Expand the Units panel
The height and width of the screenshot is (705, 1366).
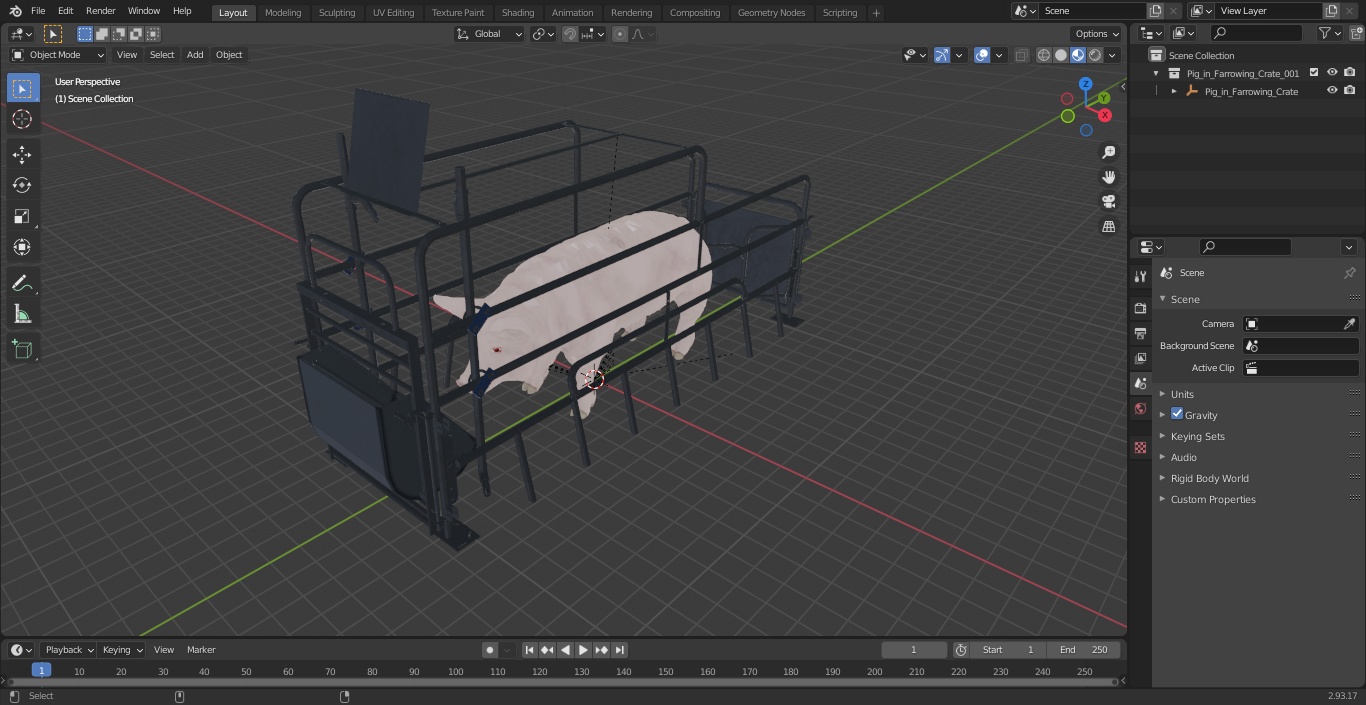(x=1182, y=394)
